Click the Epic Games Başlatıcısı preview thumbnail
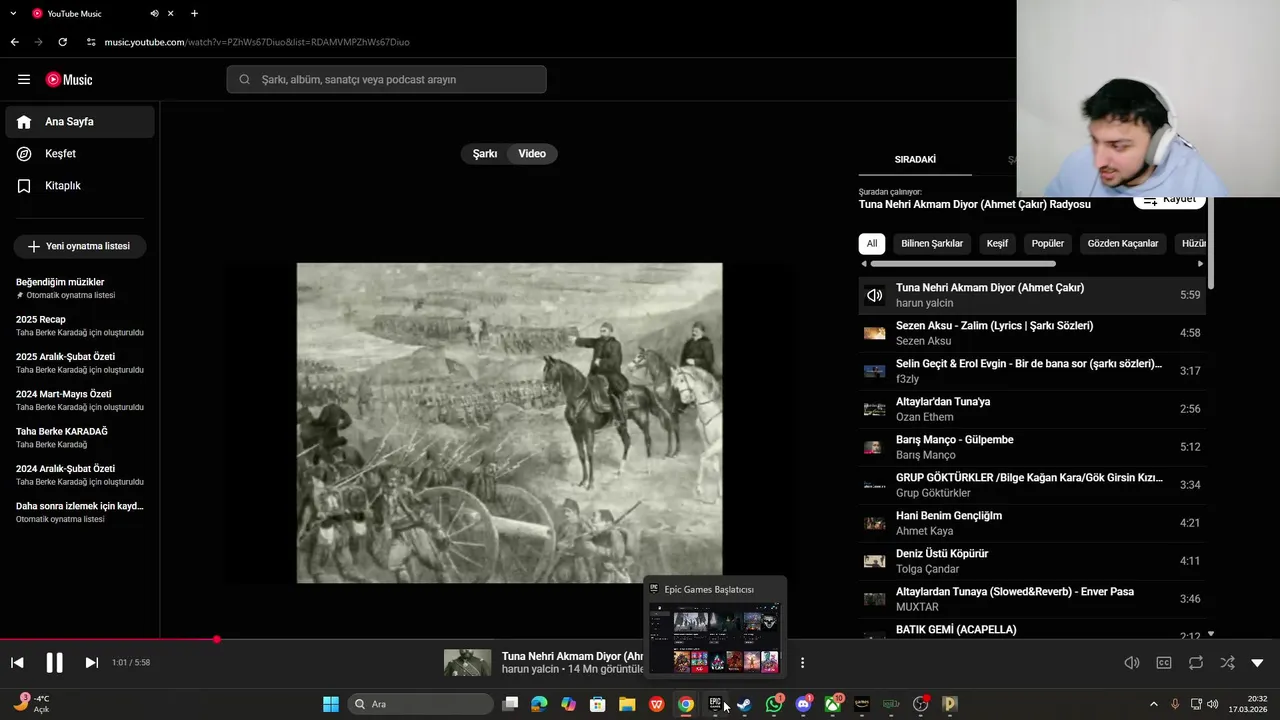 tap(714, 637)
